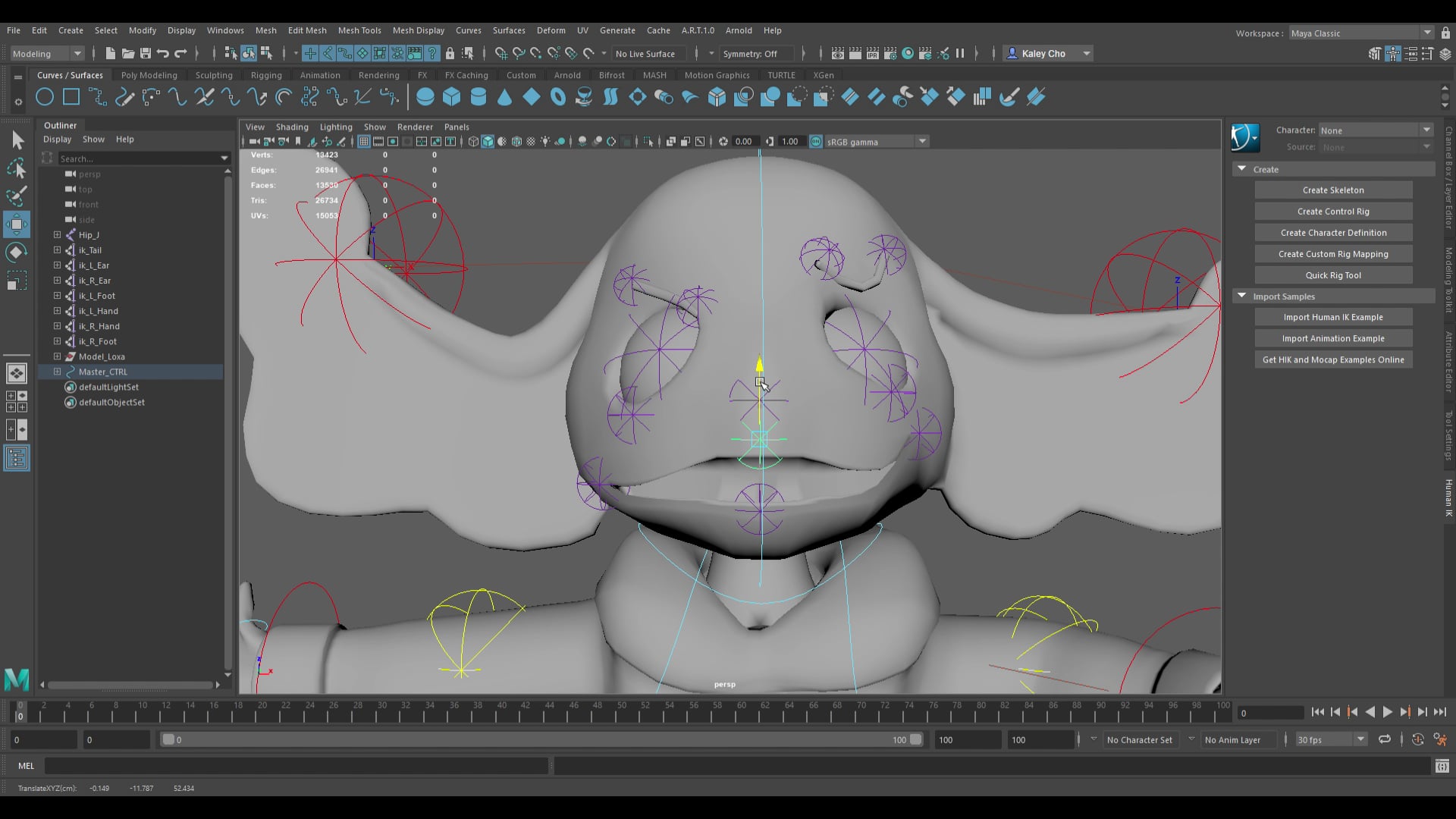Create a torus primitive from the shelf
Screen dimensions: 1456x819
coord(558,96)
